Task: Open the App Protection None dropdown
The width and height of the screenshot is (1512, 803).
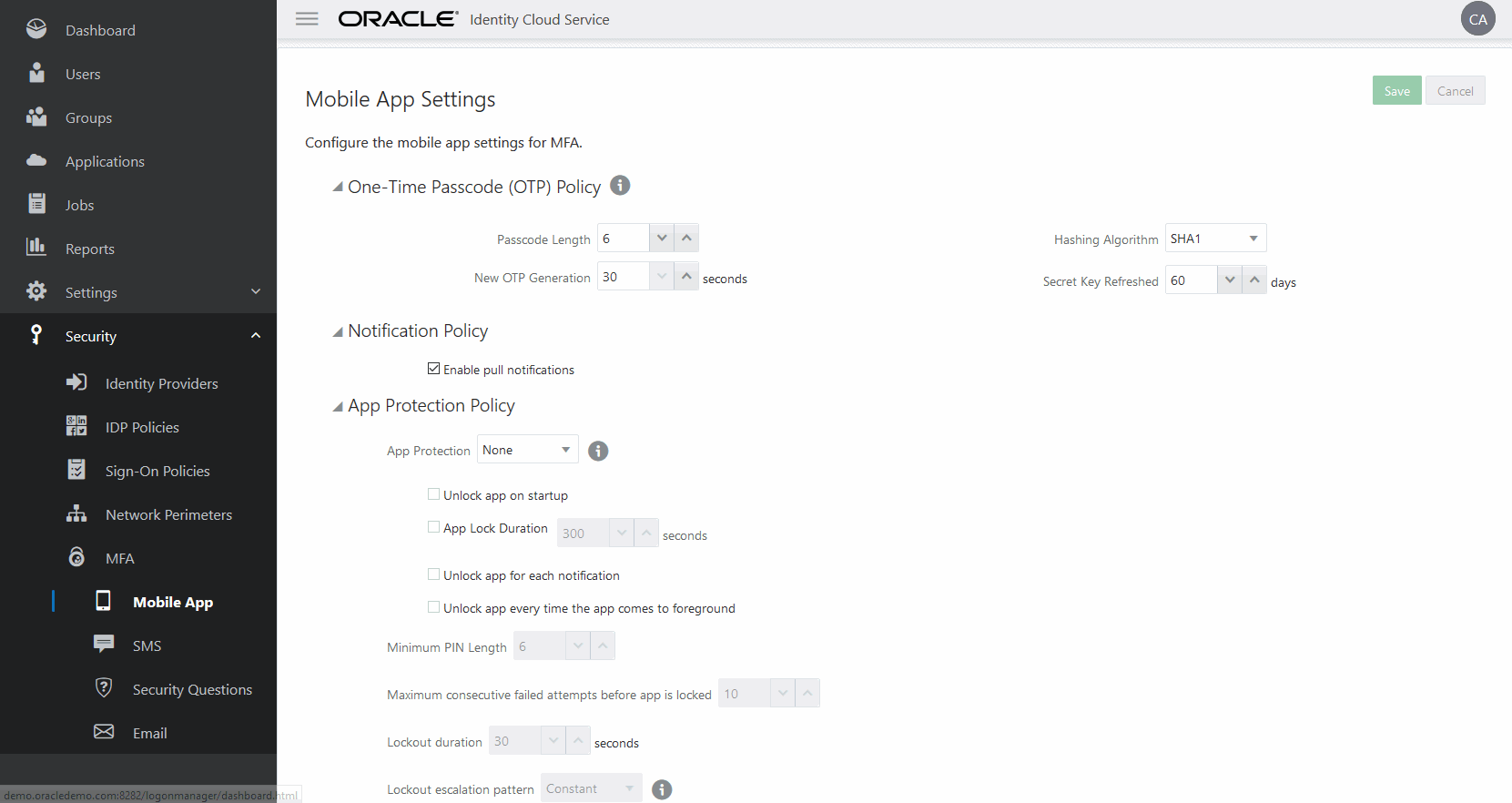Action: 528,450
